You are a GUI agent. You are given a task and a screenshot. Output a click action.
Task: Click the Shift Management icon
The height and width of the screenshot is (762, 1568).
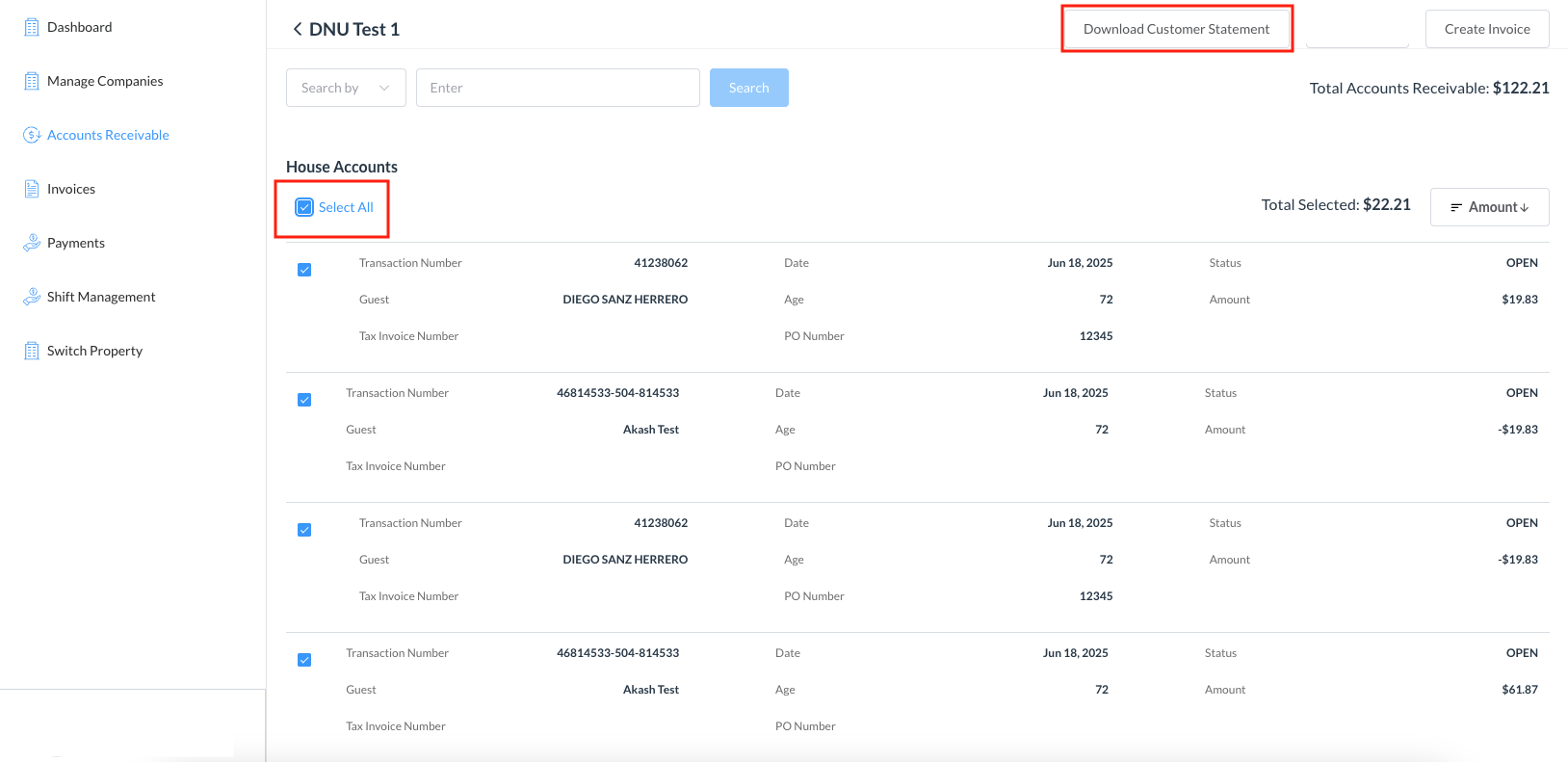[x=32, y=297]
